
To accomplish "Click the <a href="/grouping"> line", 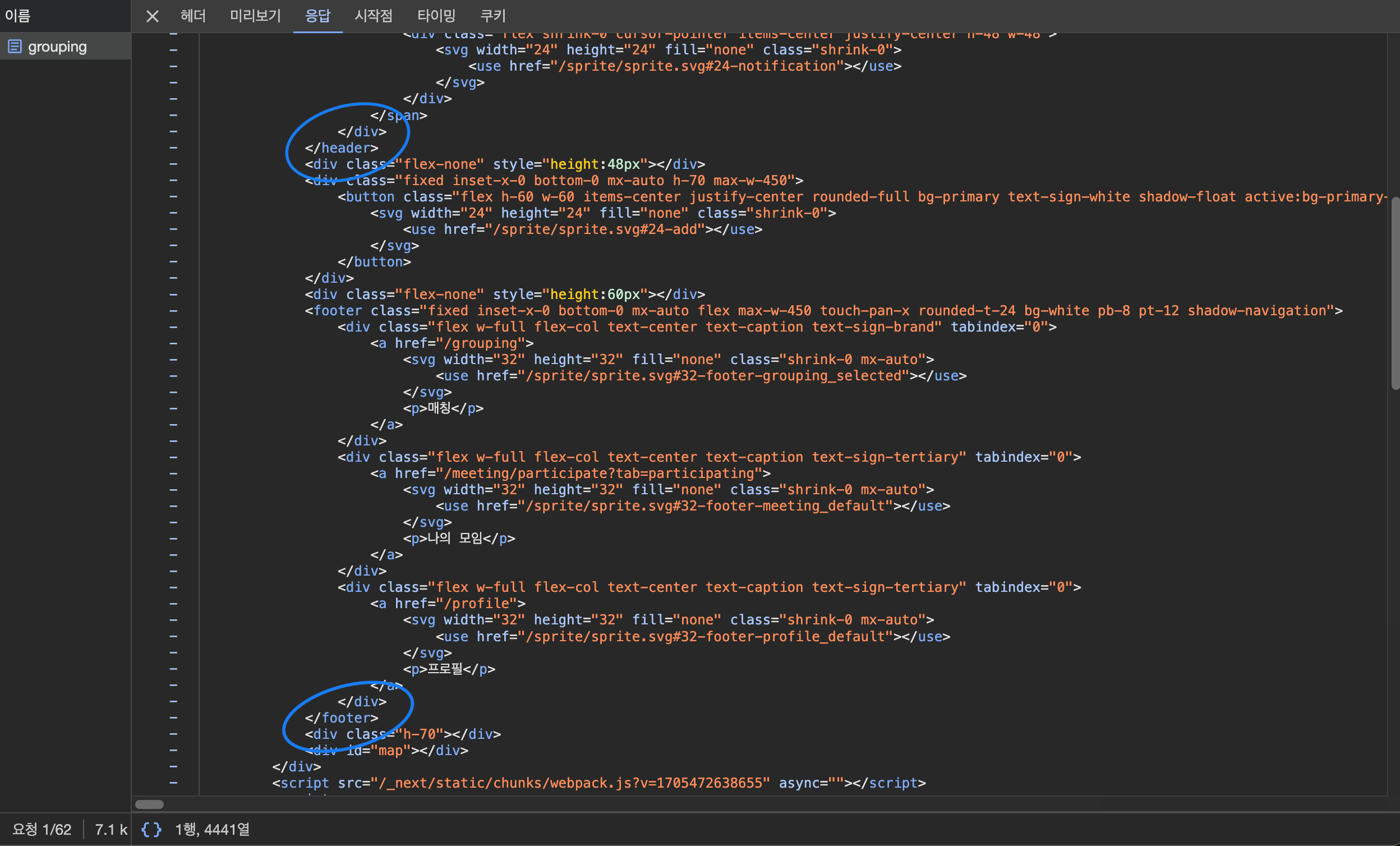I will (452, 343).
